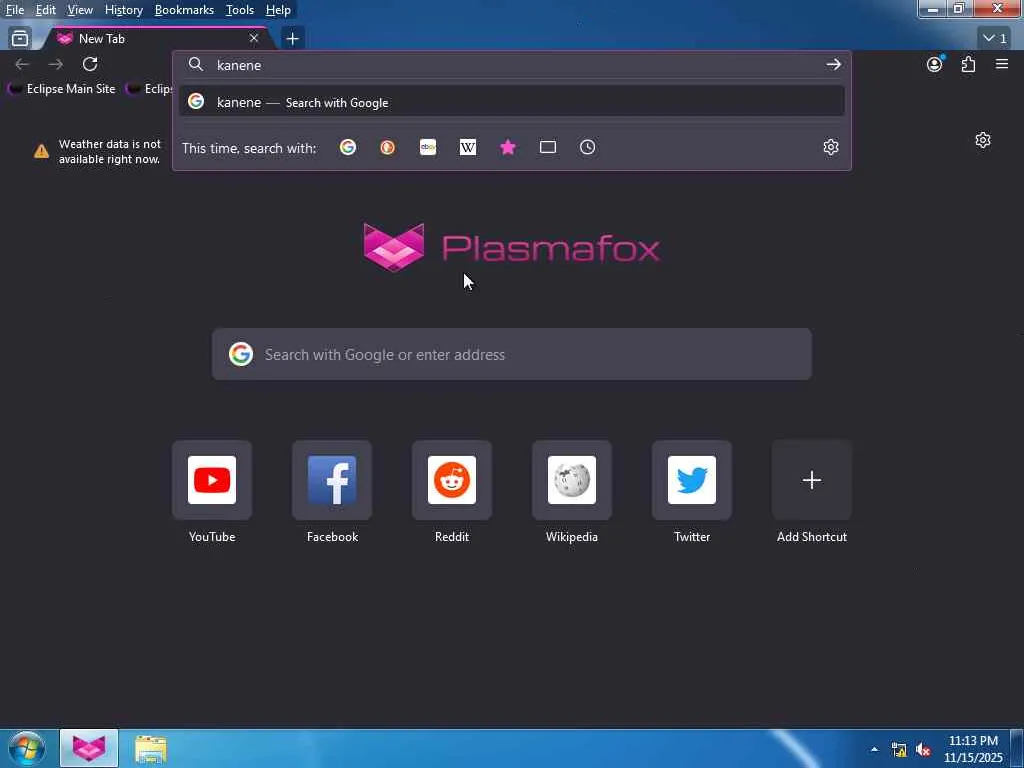Open the Windows Start button
The image size is (1024, 768).
click(x=26, y=748)
